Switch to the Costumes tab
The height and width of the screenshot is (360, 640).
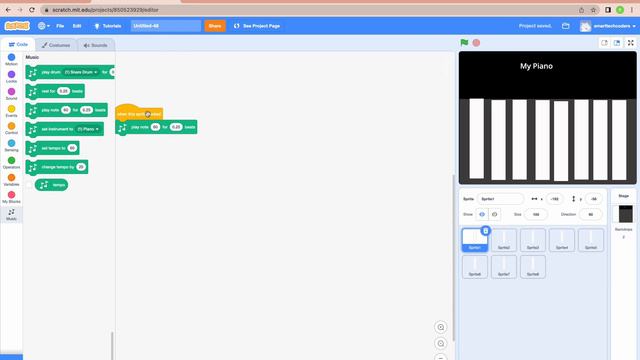56,45
